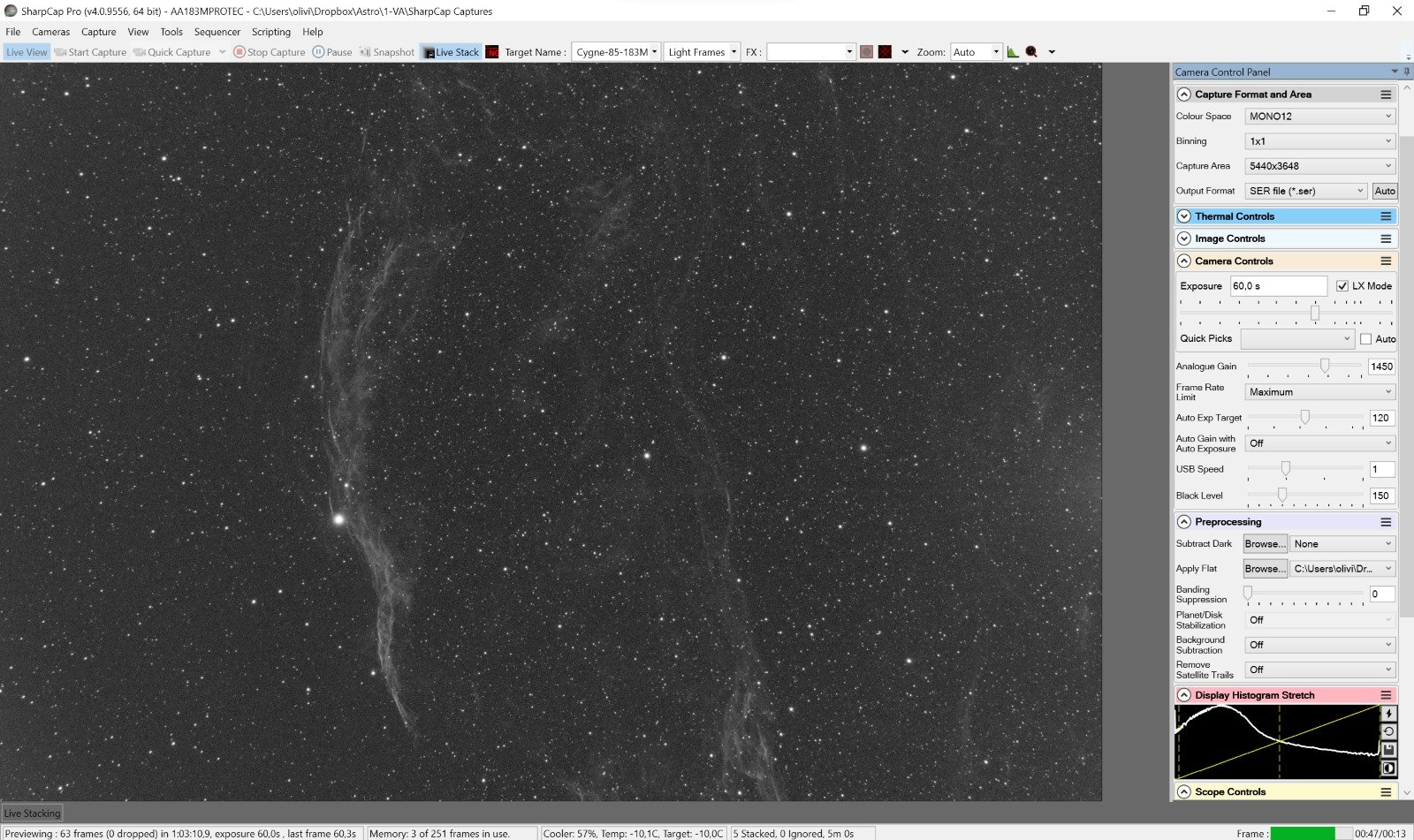This screenshot has width=1414, height=840.
Task: Toggle the Auto output format button
Action: 1385,191
